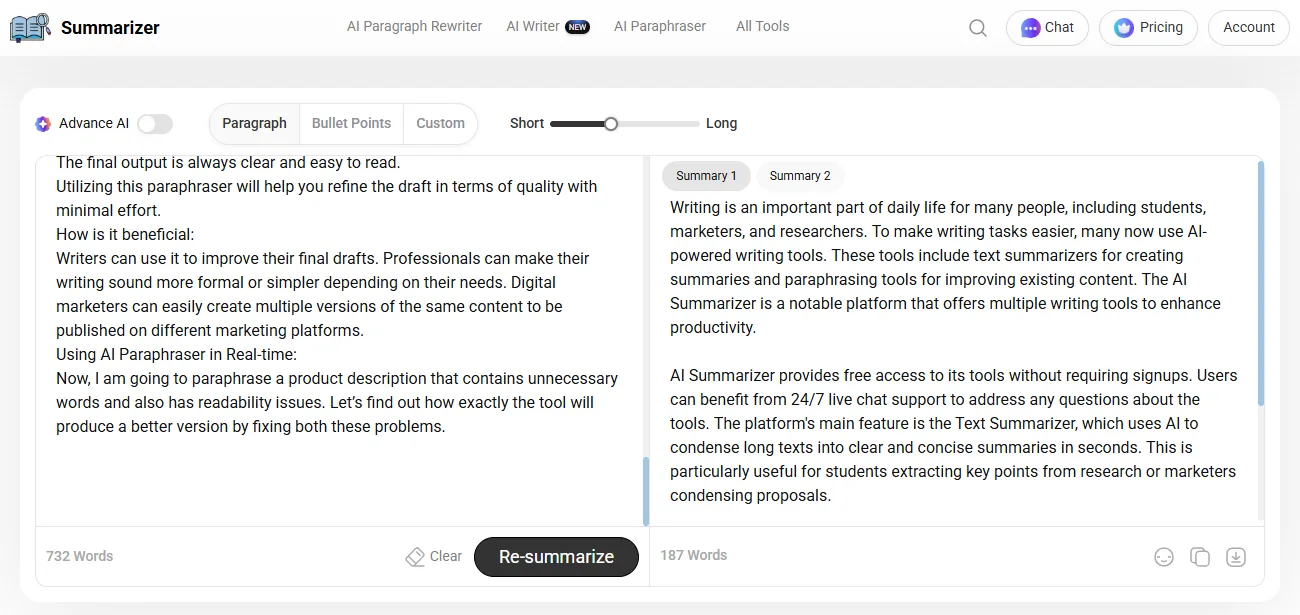Open the AI Paragraph Rewriter page
Image resolution: width=1300 pixels, height=615 pixels.
pyautogui.click(x=413, y=26)
